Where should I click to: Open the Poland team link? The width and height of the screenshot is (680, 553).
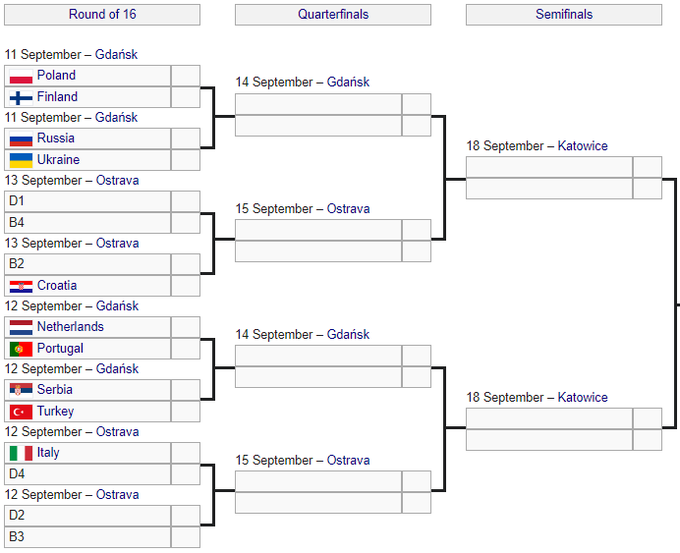56,75
